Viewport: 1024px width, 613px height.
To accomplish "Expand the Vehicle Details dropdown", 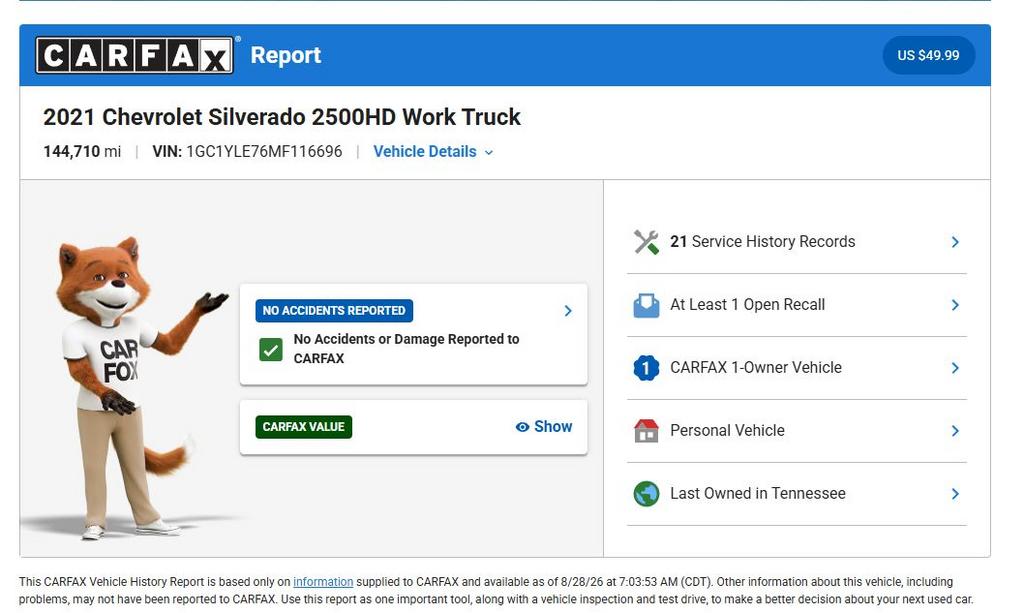I will coord(433,151).
